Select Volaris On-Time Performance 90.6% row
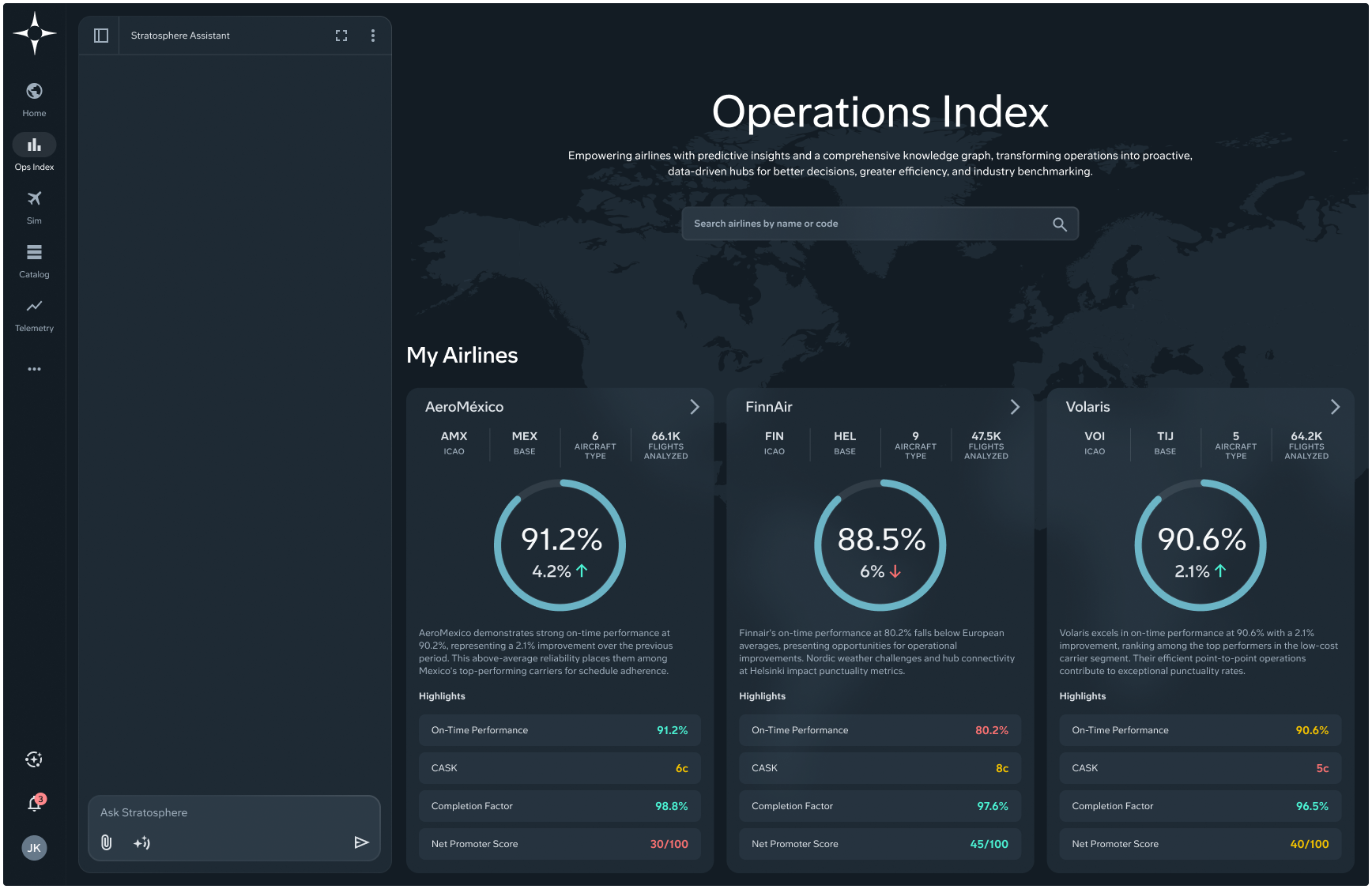The width and height of the screenshot is (1372, 889). (x=1200, y=730)
